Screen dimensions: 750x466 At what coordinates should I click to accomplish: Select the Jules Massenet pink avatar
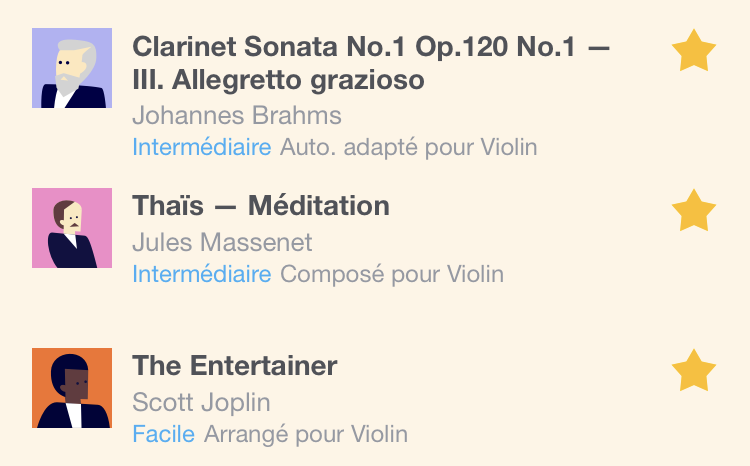pos(72,228)
